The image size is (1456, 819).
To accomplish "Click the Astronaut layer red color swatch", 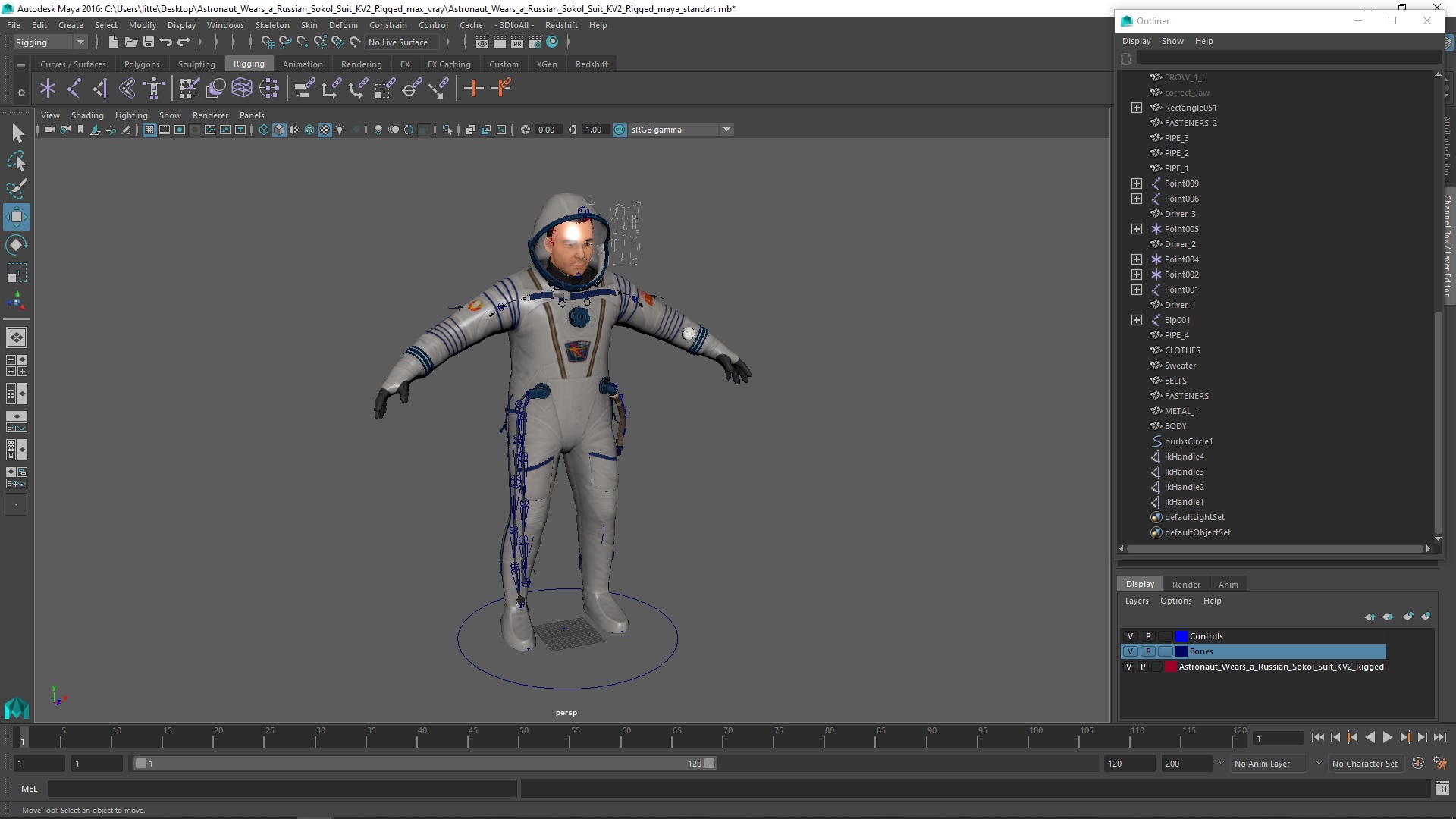I will (x=1170, y=667).
